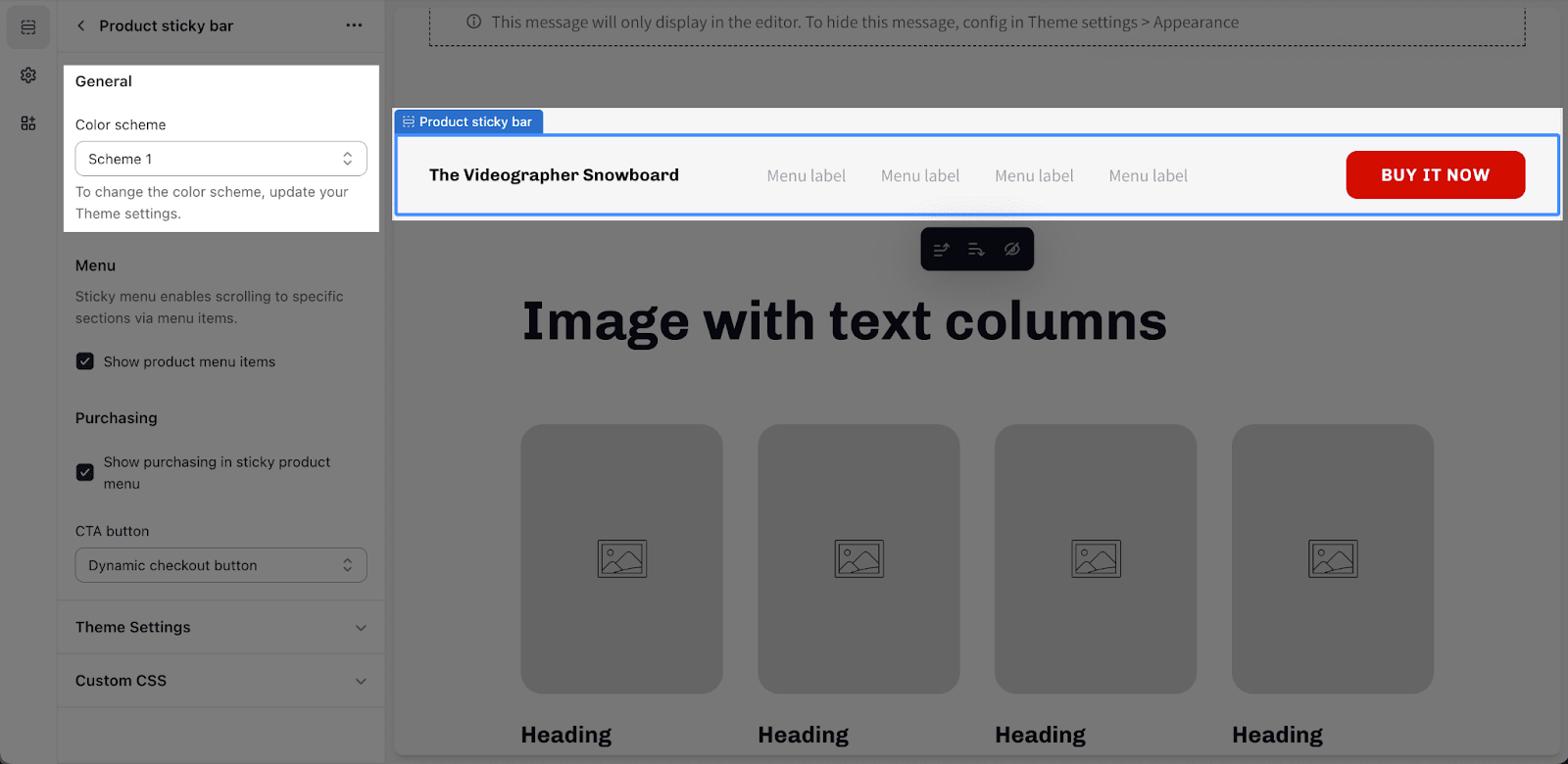Image resolution: width=1568 pixels, height=764 pixels.
Task: Expand the Theme Settings section
Action: [221, 627]
